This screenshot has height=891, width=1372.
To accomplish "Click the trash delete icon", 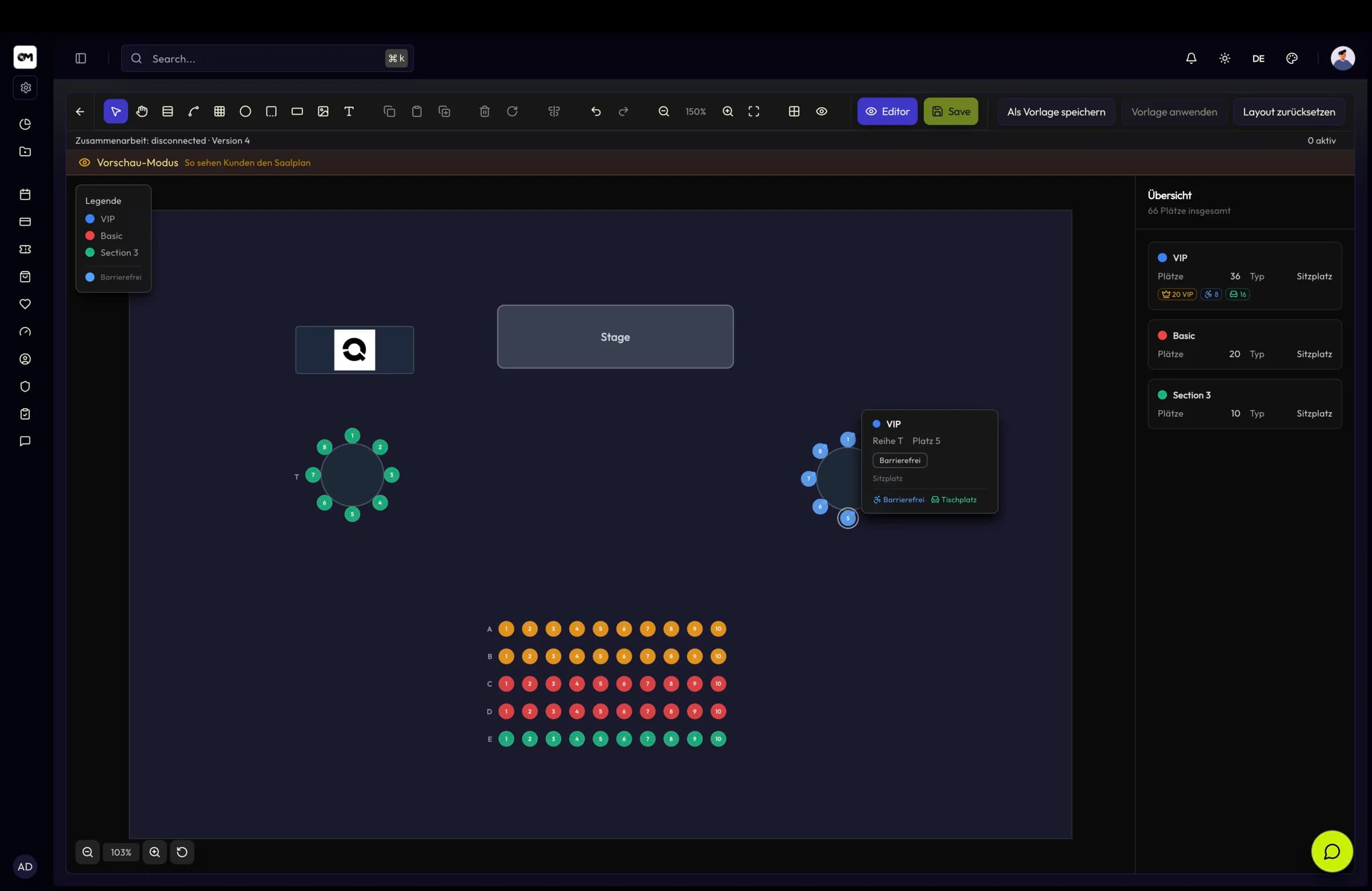I will pyautogui.click(x=485, y=111).
